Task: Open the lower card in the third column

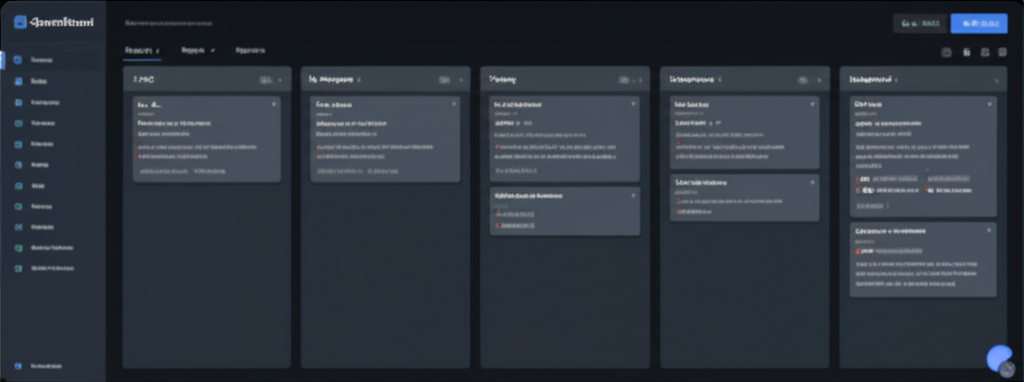Action: pos(565,212)
